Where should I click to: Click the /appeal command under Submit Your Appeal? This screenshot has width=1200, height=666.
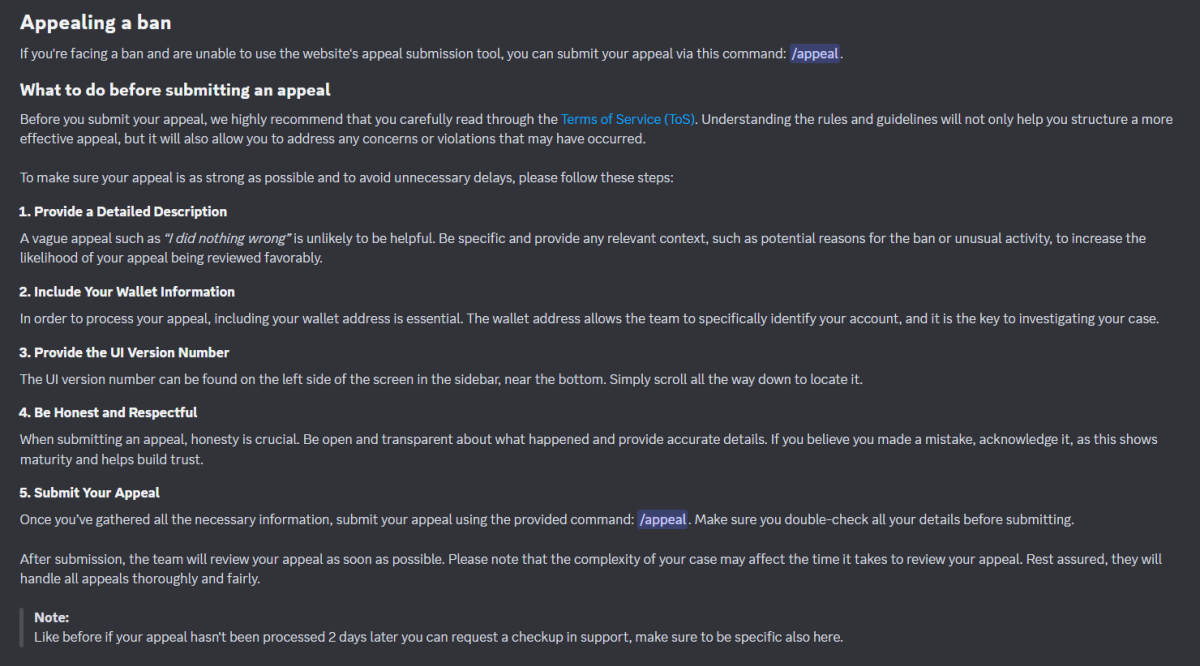tap(663, 520)
